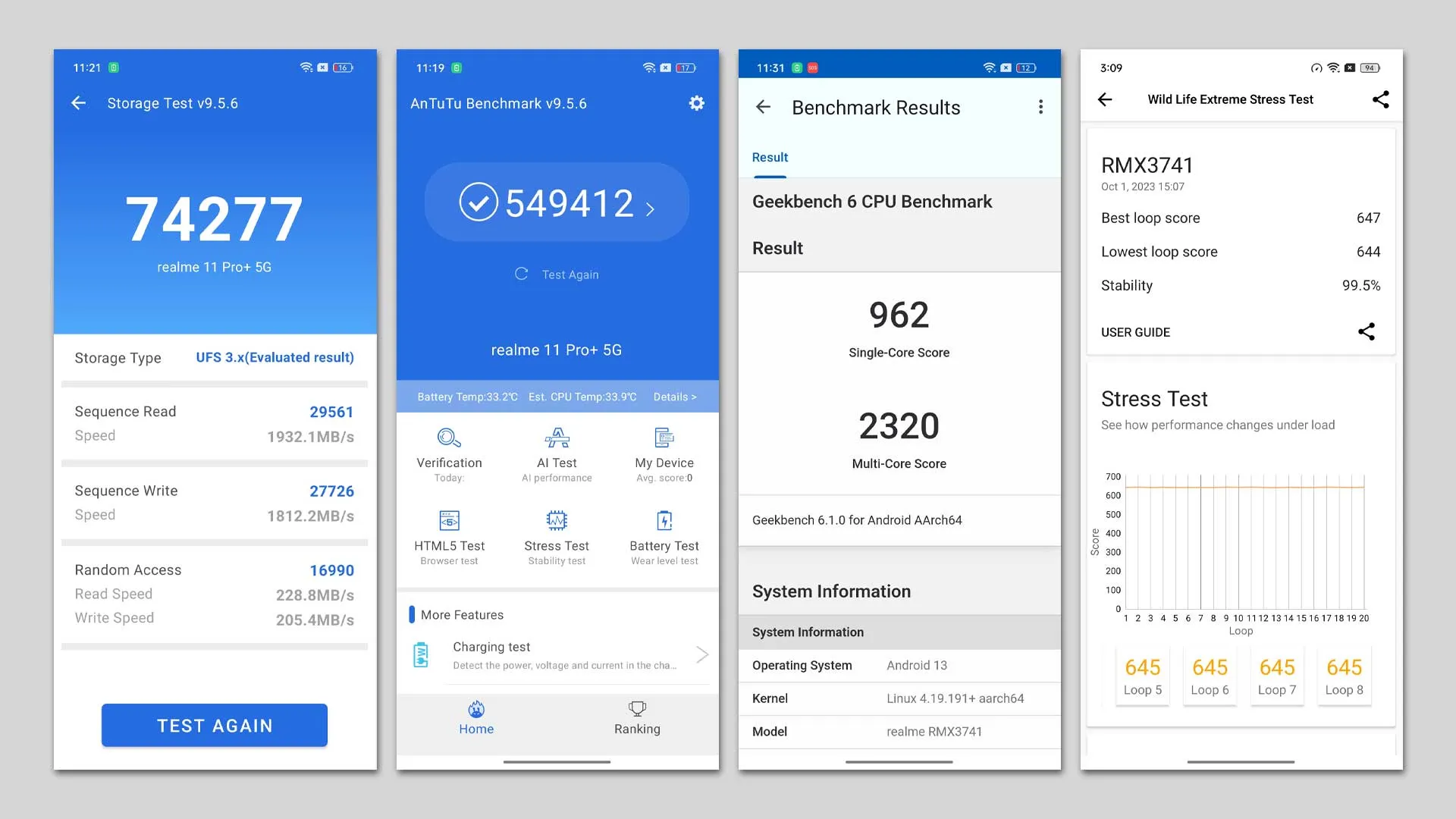The height and width of the screenshot is (819, 1456).
Task: Toggle AnTuTu Ranking tab view
Action: click(636, 717)
